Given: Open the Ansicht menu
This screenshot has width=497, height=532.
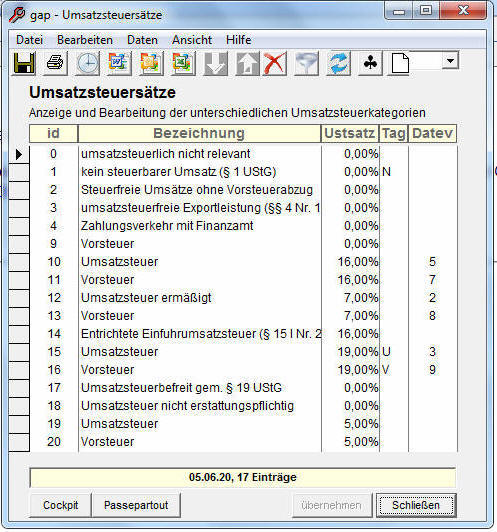Looking at the screenshot, I should click(x=192, y=40).
